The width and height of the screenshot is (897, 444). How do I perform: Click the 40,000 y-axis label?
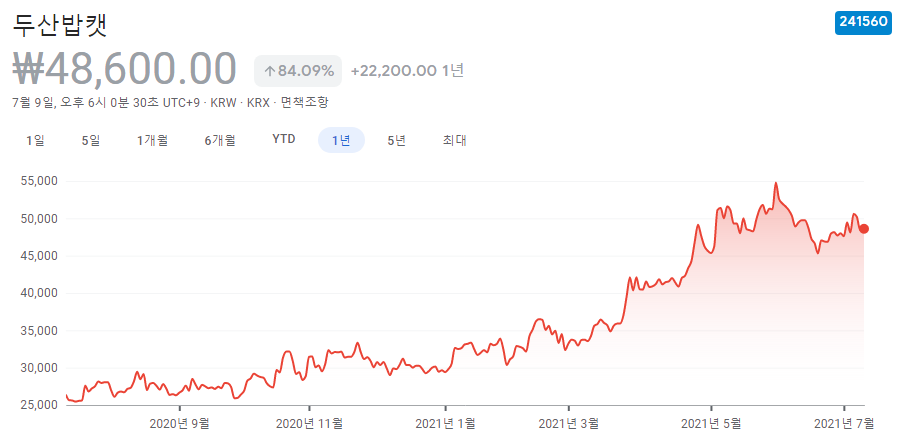tap(38, 294)
